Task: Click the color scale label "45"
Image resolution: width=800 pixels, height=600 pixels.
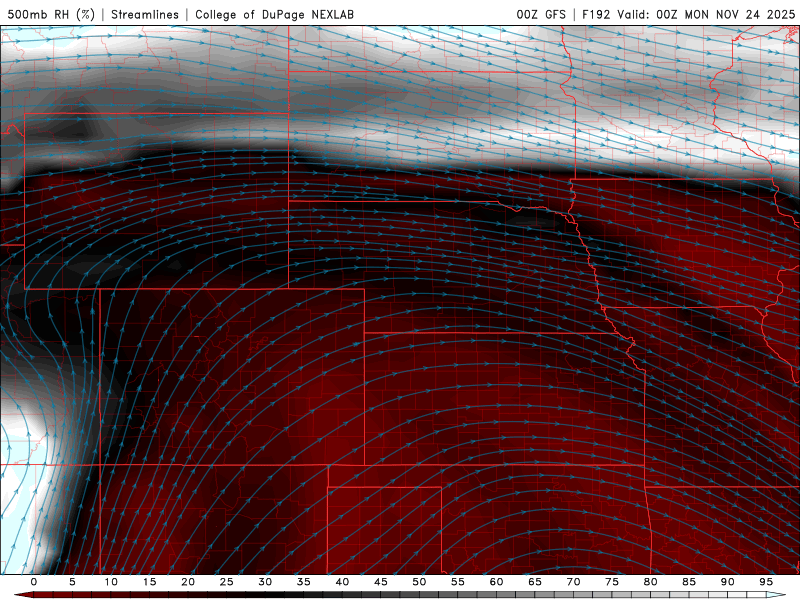Action: pyautogui.click(x=381, y=582)
